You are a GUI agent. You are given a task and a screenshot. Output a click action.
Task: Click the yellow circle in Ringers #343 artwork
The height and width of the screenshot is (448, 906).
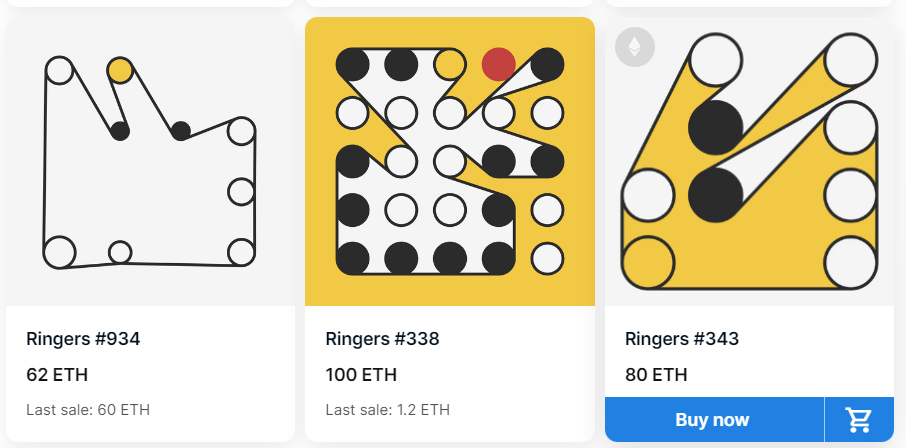[x=648, y=262]
